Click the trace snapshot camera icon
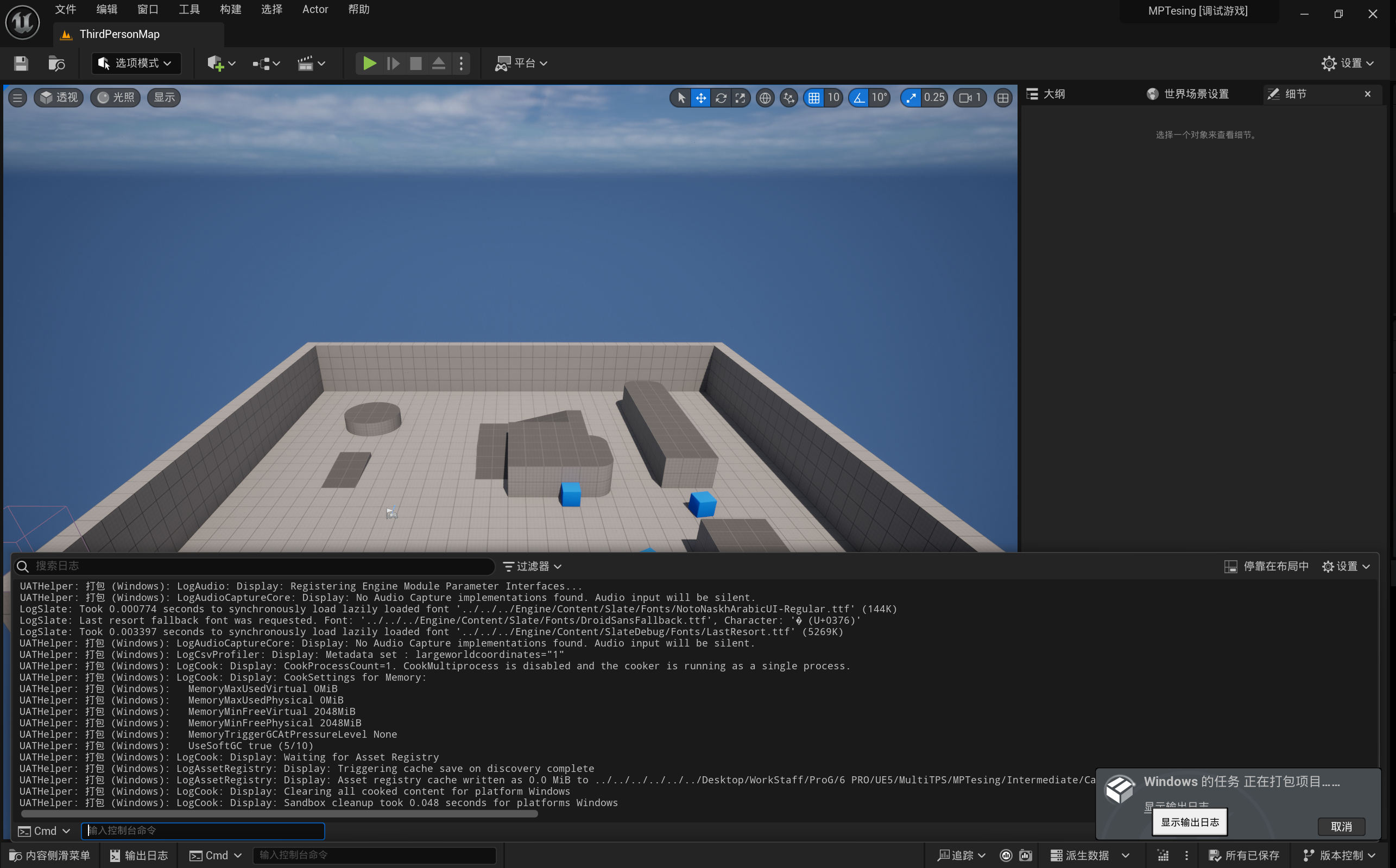The width and height of the screenshot is (1396, 868). click(1026, 856)
